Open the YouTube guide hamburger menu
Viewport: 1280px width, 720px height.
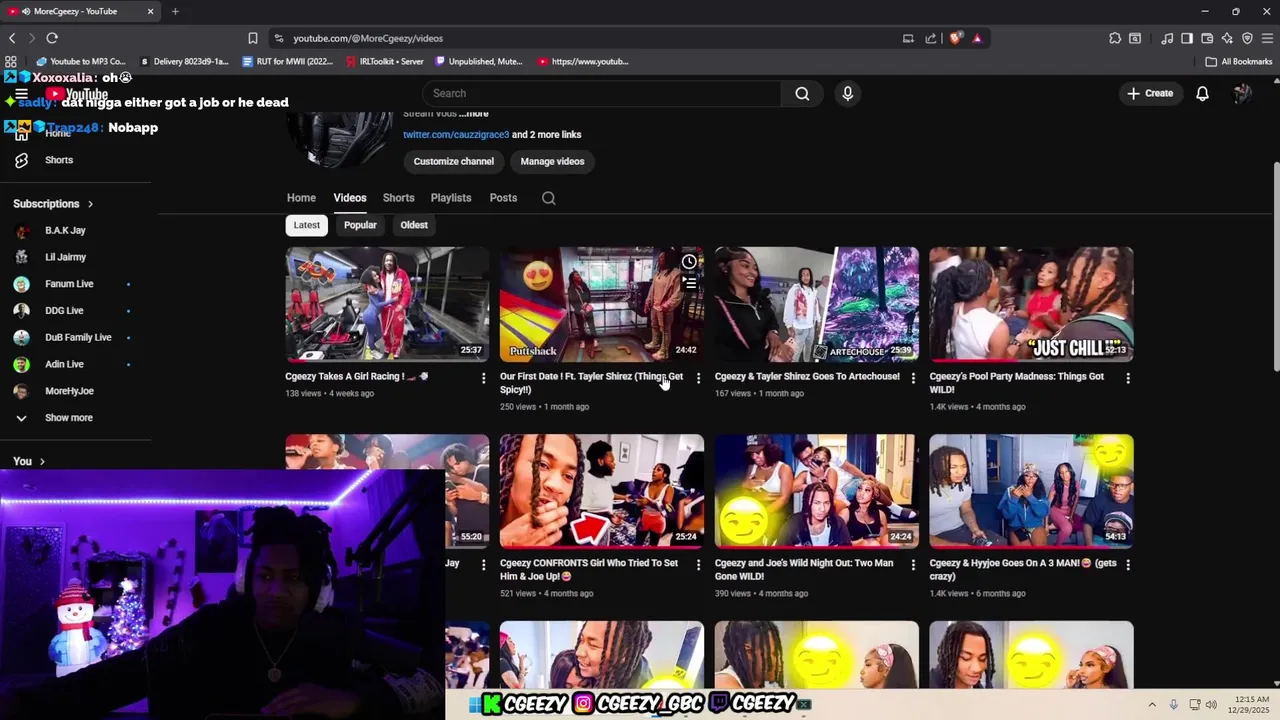coord(21,94)
